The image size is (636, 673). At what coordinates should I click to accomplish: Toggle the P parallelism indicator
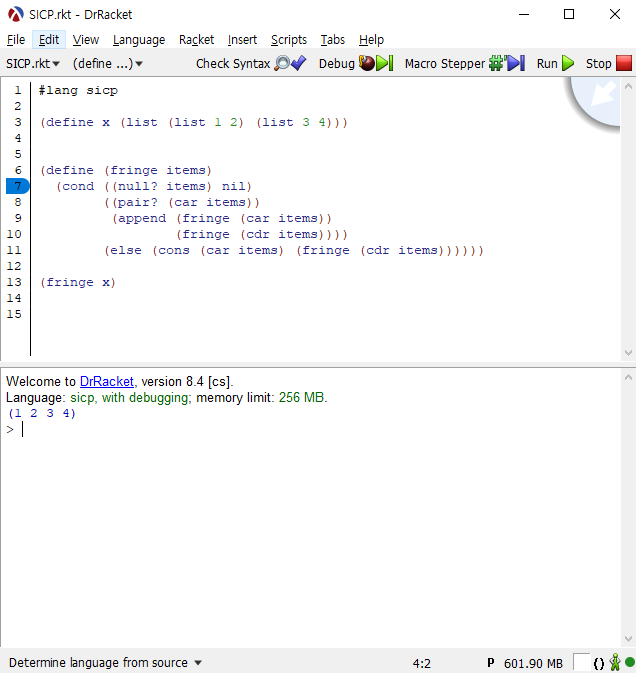491,663
